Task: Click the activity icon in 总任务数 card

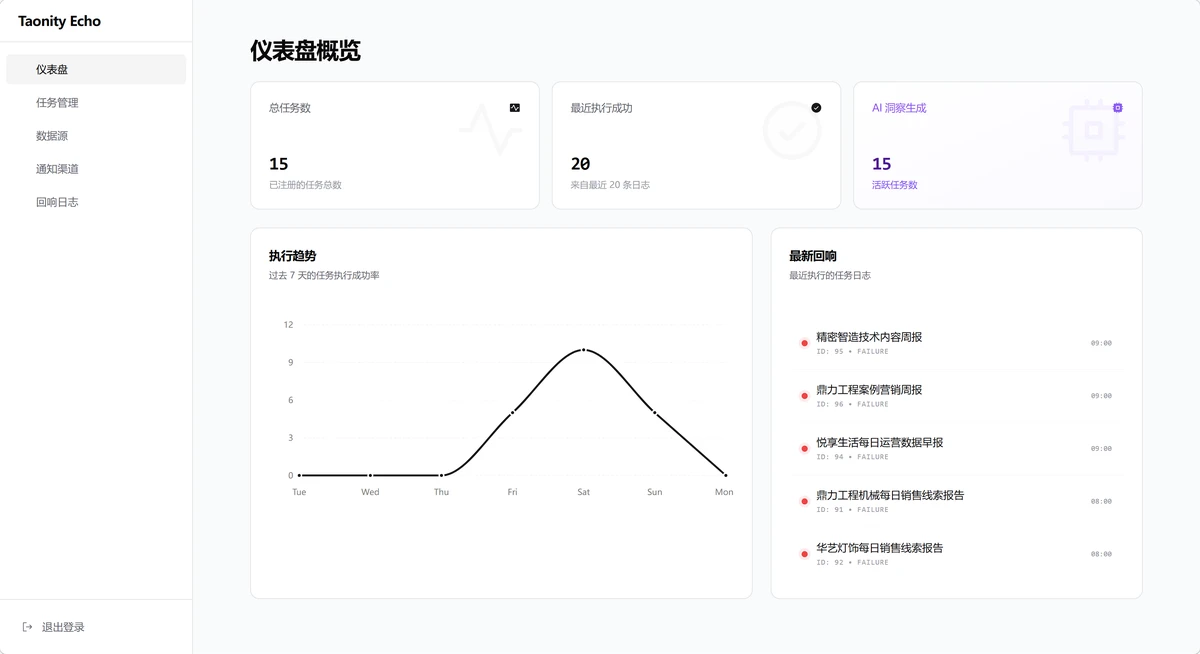Action: pyautogui.click(x=515, y=108)
